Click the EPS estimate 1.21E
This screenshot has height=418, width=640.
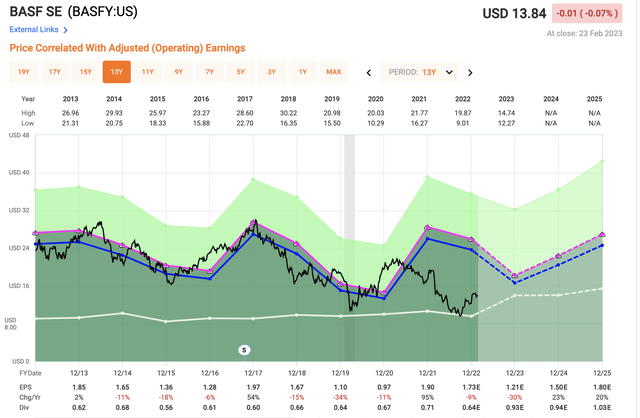coord(515,387)
